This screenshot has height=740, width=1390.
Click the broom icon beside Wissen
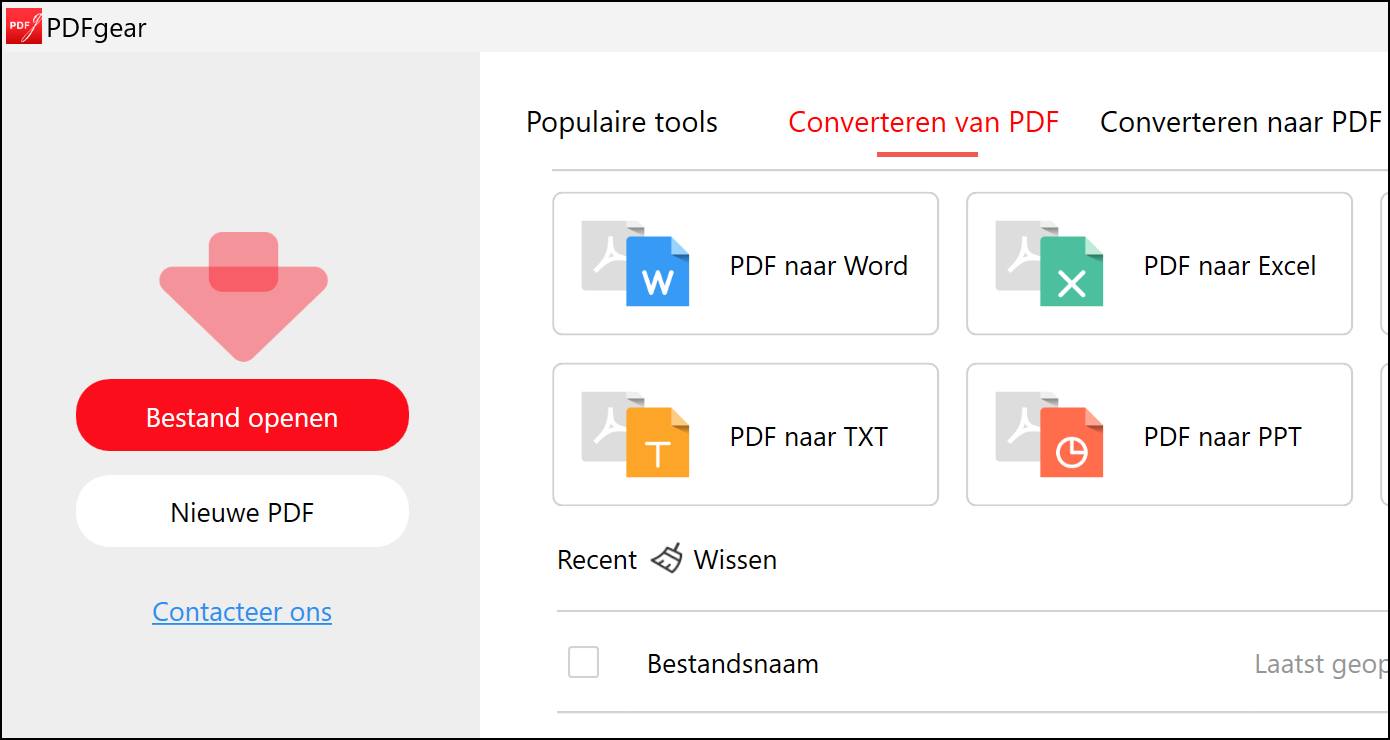coord(667,559)
